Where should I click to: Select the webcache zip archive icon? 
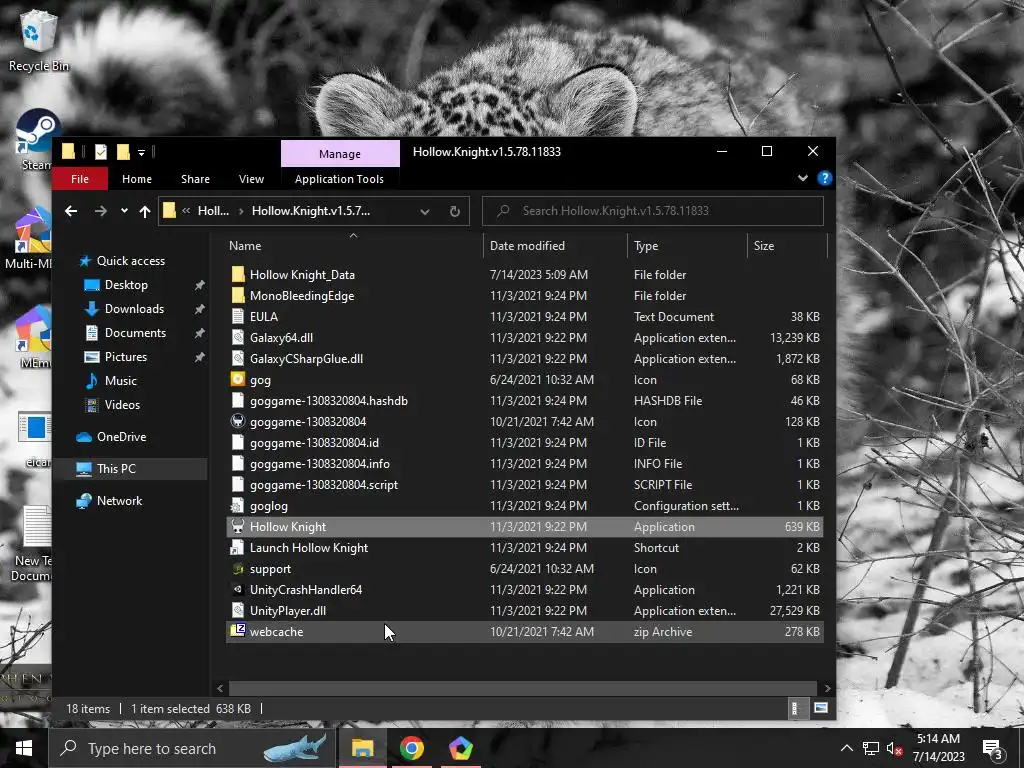[238, 632]
